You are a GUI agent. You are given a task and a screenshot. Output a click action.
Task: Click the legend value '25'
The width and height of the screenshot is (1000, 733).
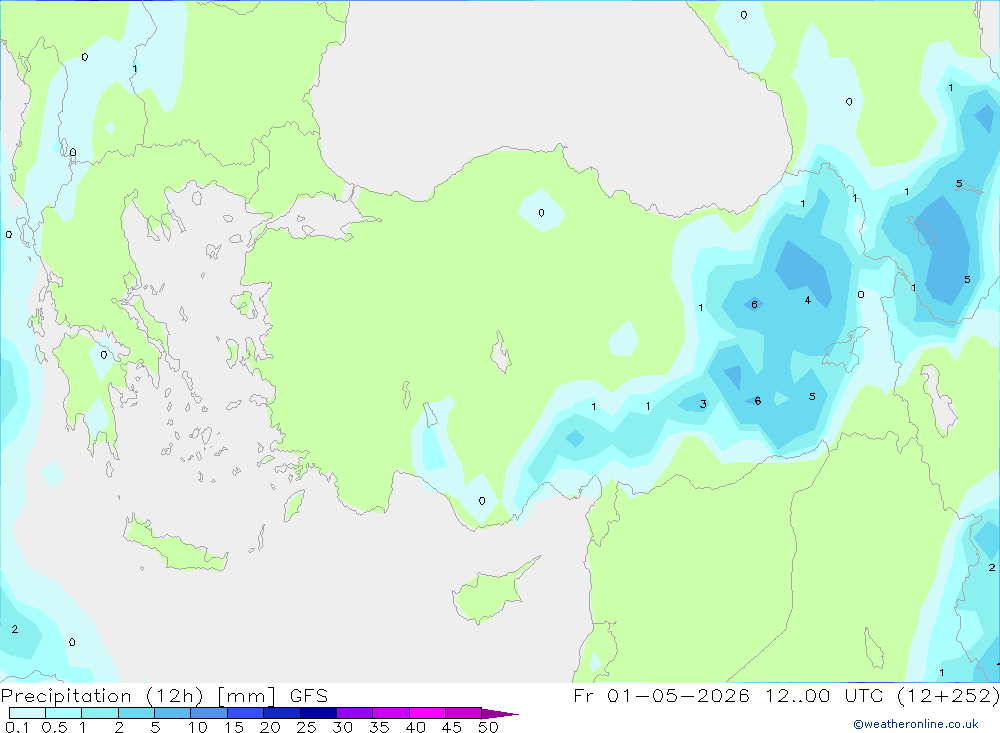[x=306, y=727]
